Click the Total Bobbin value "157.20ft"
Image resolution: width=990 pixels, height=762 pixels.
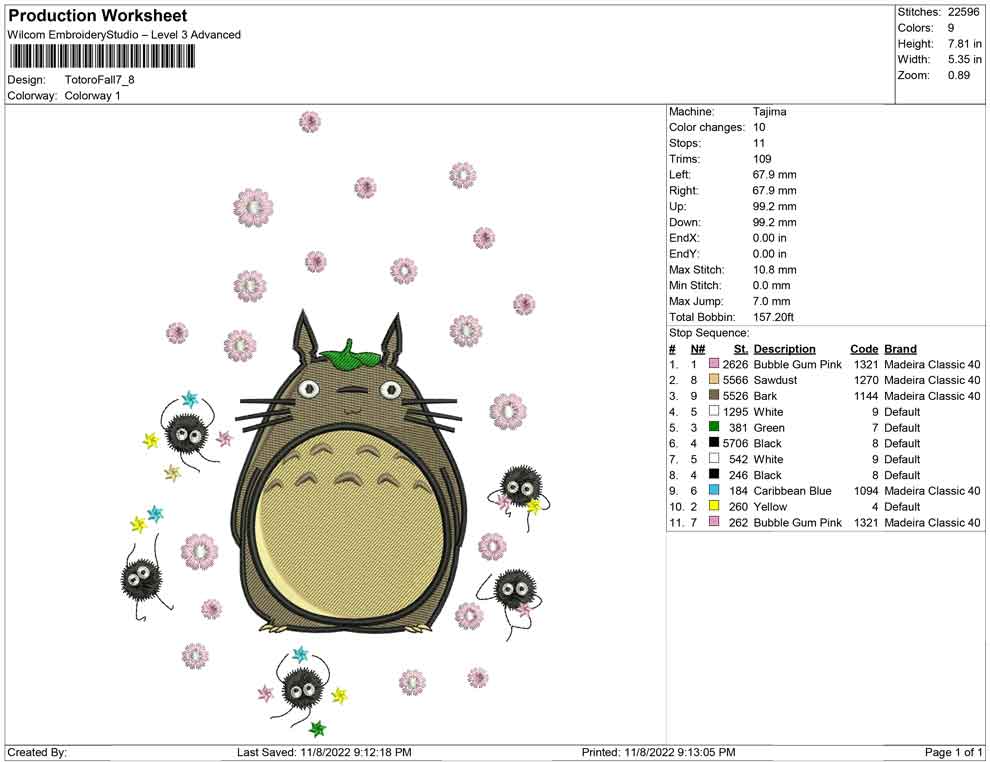click(773, 317)
